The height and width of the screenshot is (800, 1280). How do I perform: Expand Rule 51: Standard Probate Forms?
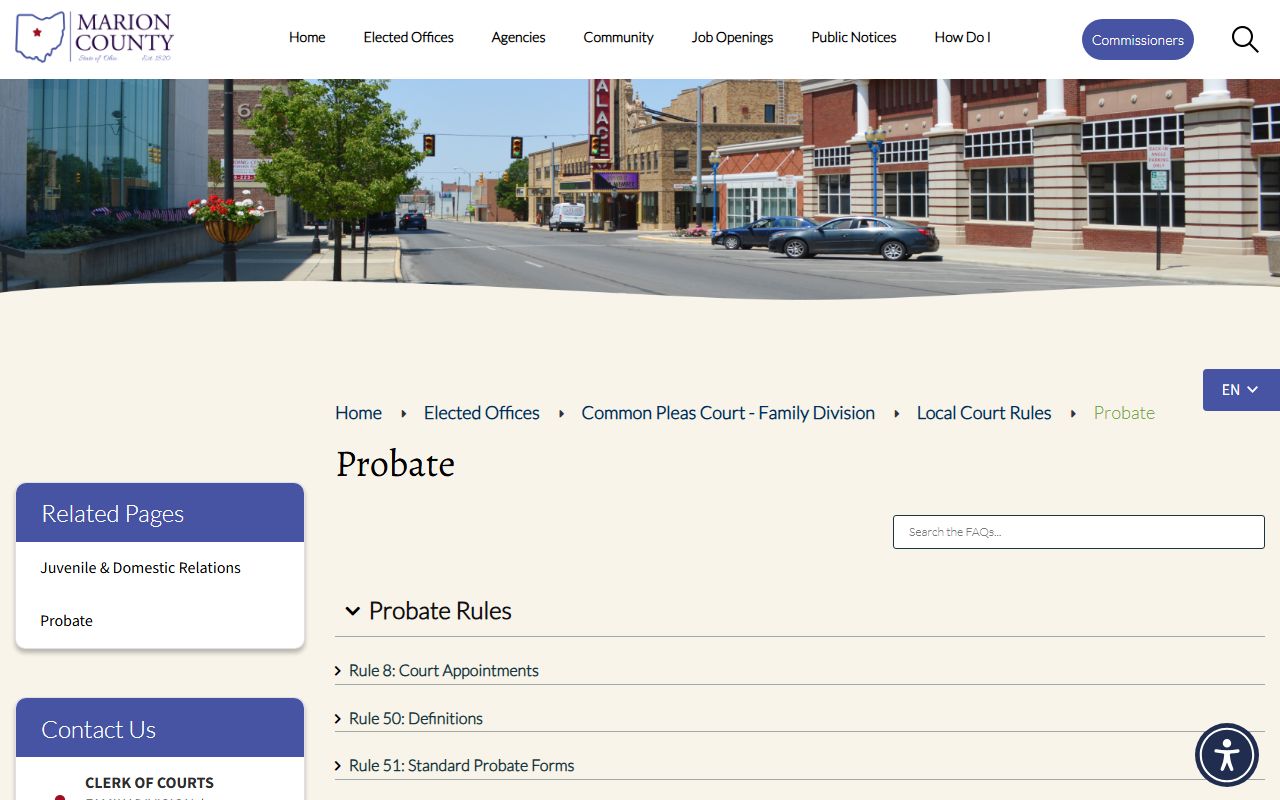[x=461, y=766]
